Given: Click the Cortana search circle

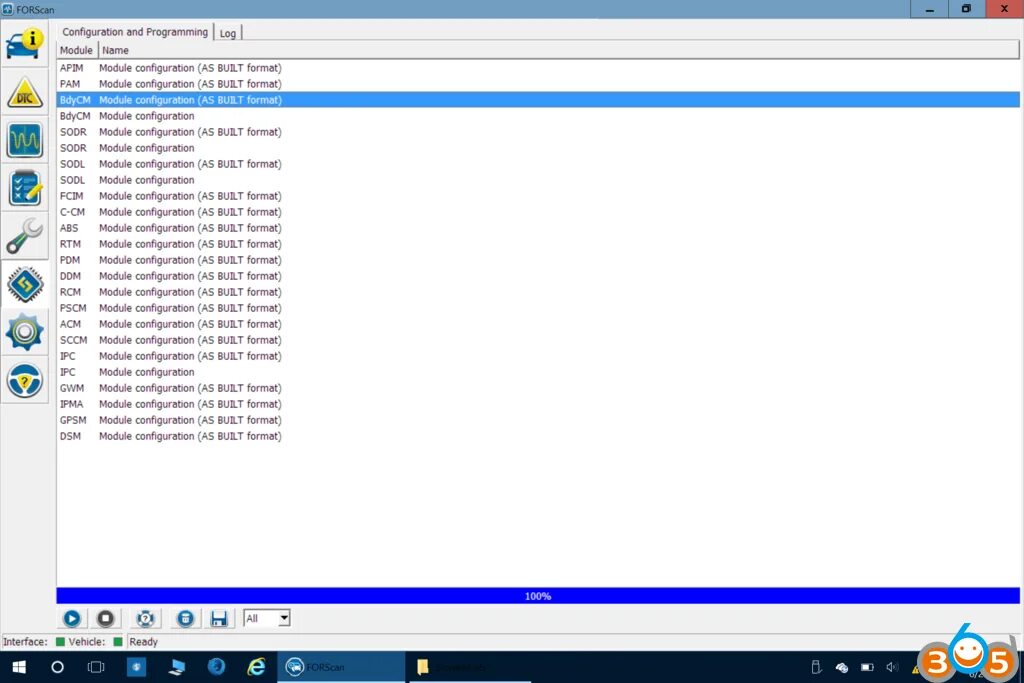Looking at the screenshot, I should [57, 667].
